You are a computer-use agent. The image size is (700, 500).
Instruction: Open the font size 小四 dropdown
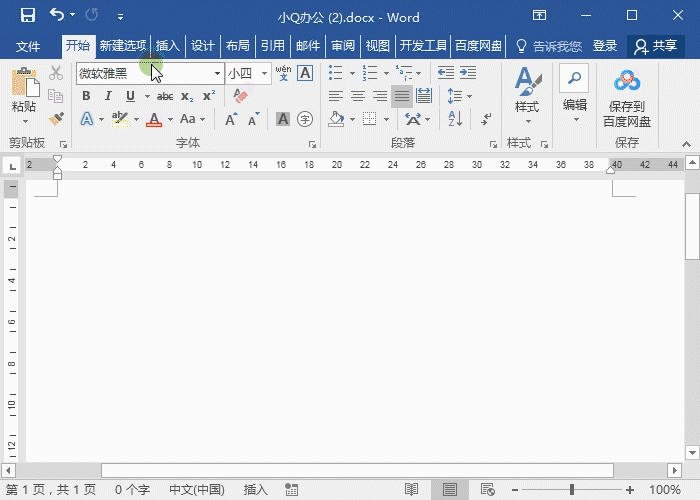[265, 73]
